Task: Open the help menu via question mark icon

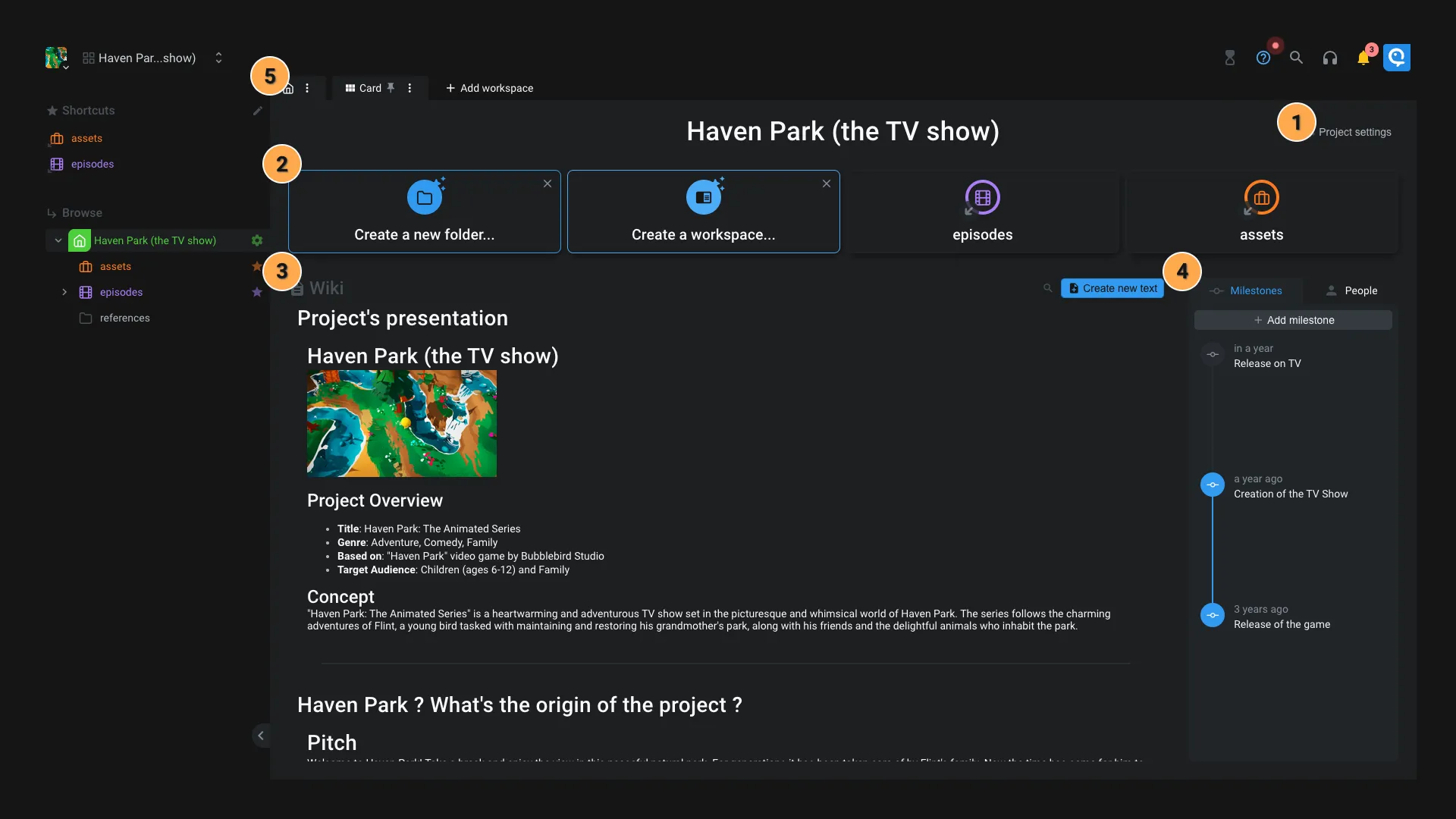Action: (1264, 57)
